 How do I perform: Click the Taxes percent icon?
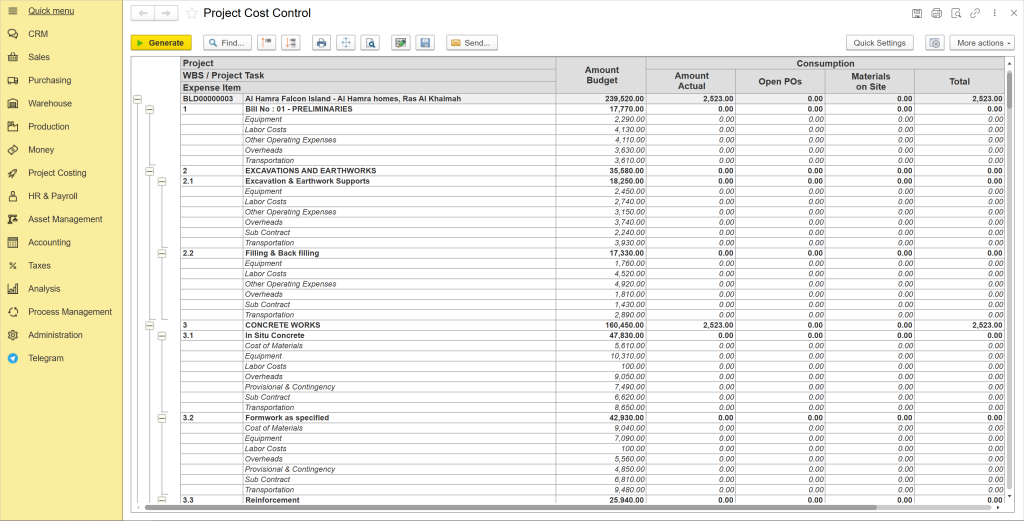click(x=12, y=266)
